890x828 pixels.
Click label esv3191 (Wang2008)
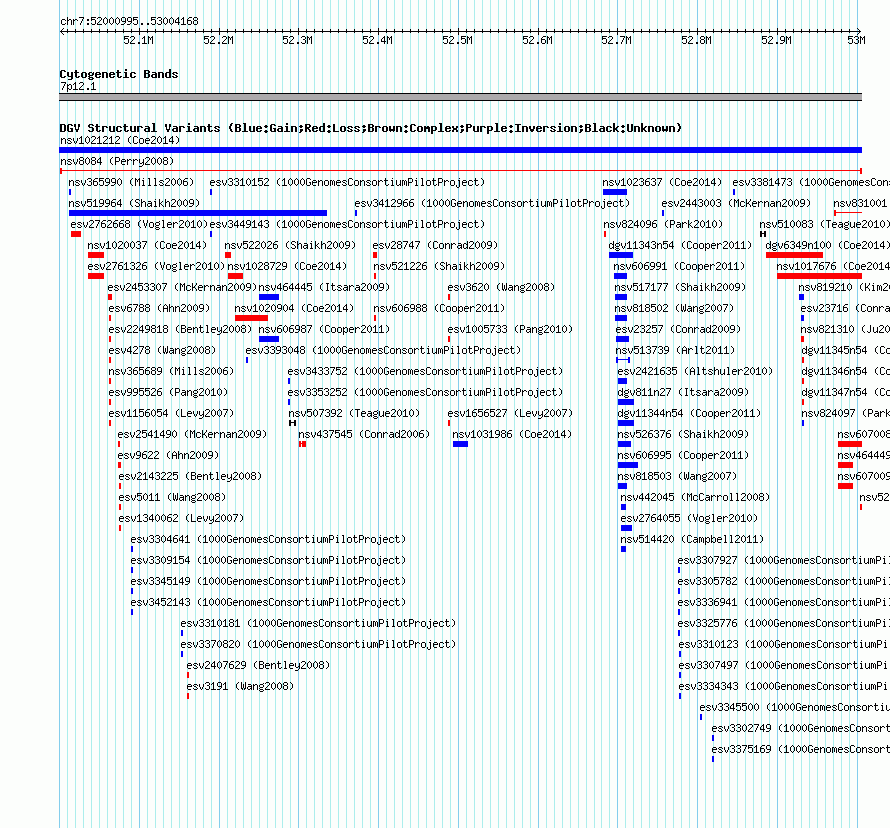coord(241,686)
